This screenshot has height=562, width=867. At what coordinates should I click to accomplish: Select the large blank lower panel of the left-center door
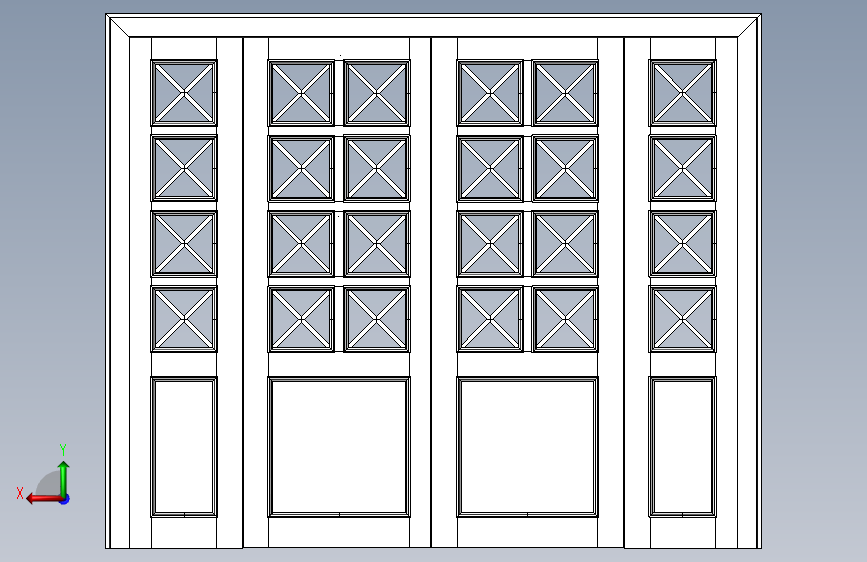coord(339,447)
